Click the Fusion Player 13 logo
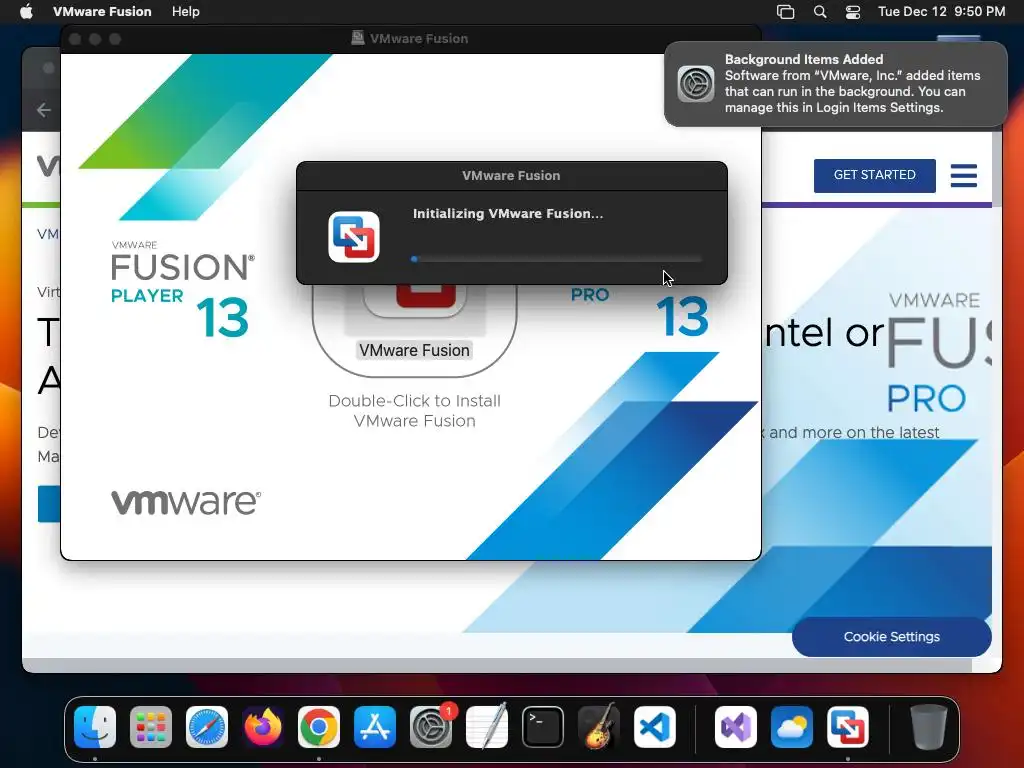Viewport: 1024px width, 768px height. point(183,289)
